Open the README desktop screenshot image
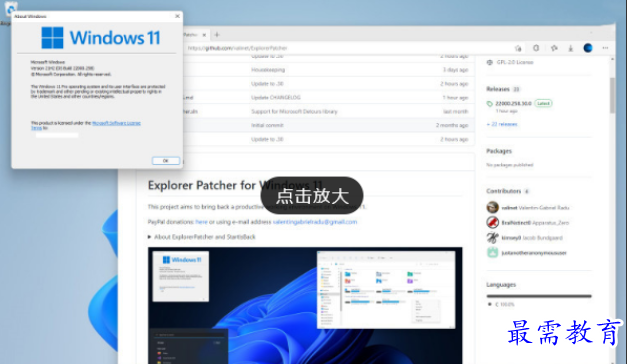Screen dimensions: 629x364 [x=305, y=305]
